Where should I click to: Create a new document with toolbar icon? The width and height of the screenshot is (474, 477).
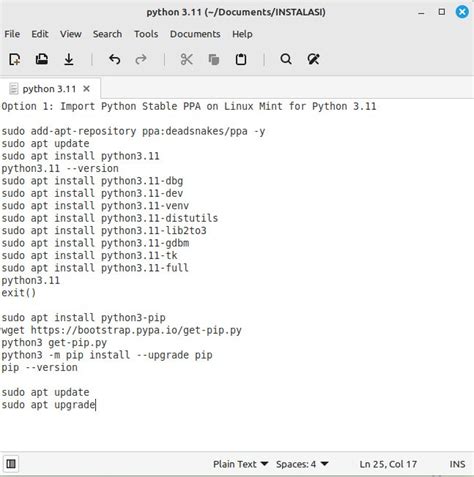click(14, 60)
